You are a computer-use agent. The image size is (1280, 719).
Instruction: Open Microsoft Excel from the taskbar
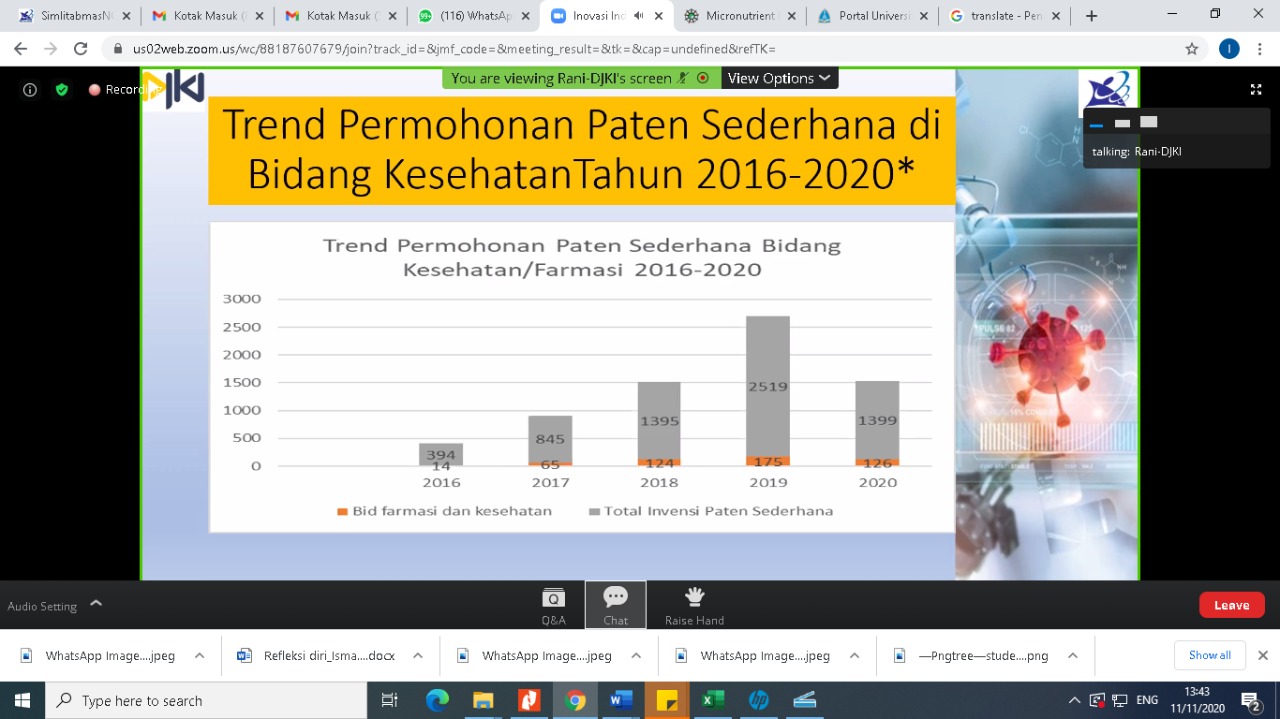pyautogui.click(x=712, y=700)
